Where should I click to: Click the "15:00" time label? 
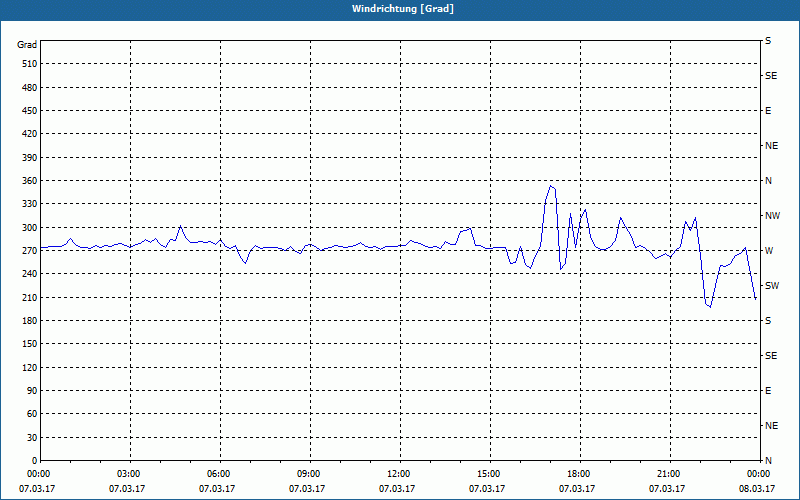coord(488,474)
